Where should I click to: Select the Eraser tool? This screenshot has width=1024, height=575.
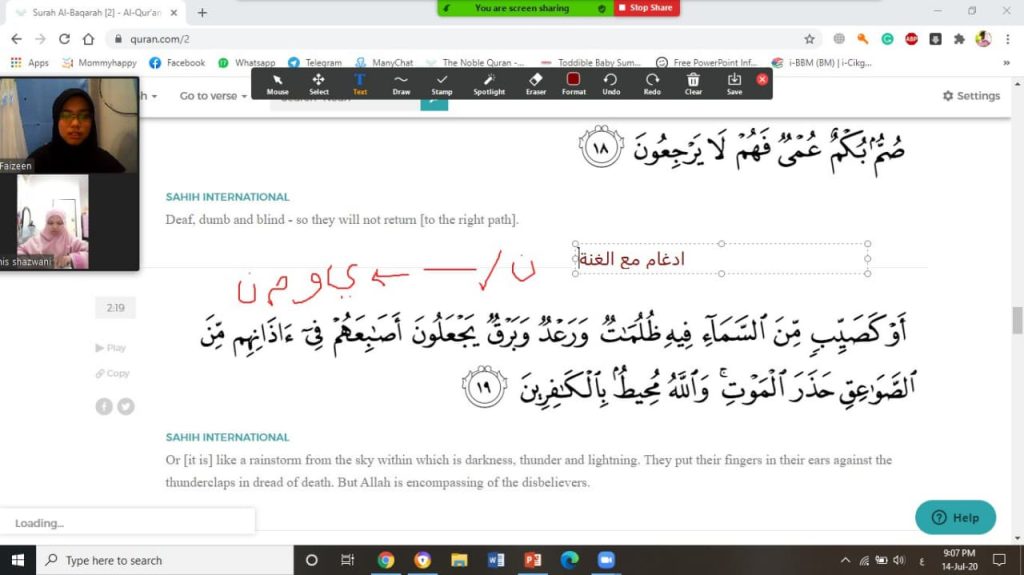[536, 83]
